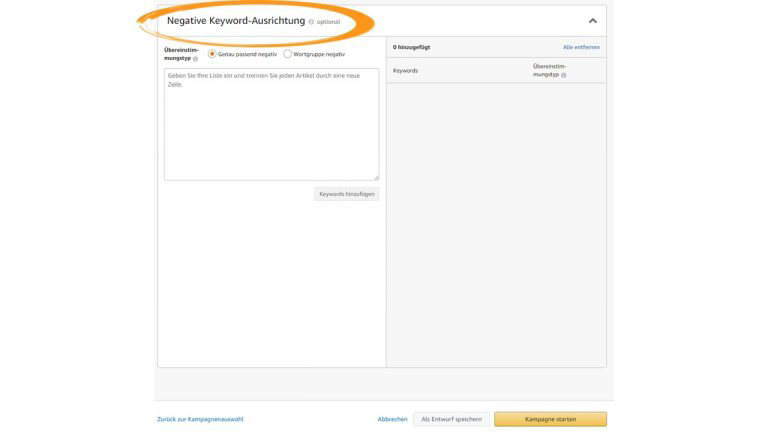The width and height of the screenshot is (768, 432).
Task: Click the 'Abbrechen' link
Action: [x=392, y=419]
